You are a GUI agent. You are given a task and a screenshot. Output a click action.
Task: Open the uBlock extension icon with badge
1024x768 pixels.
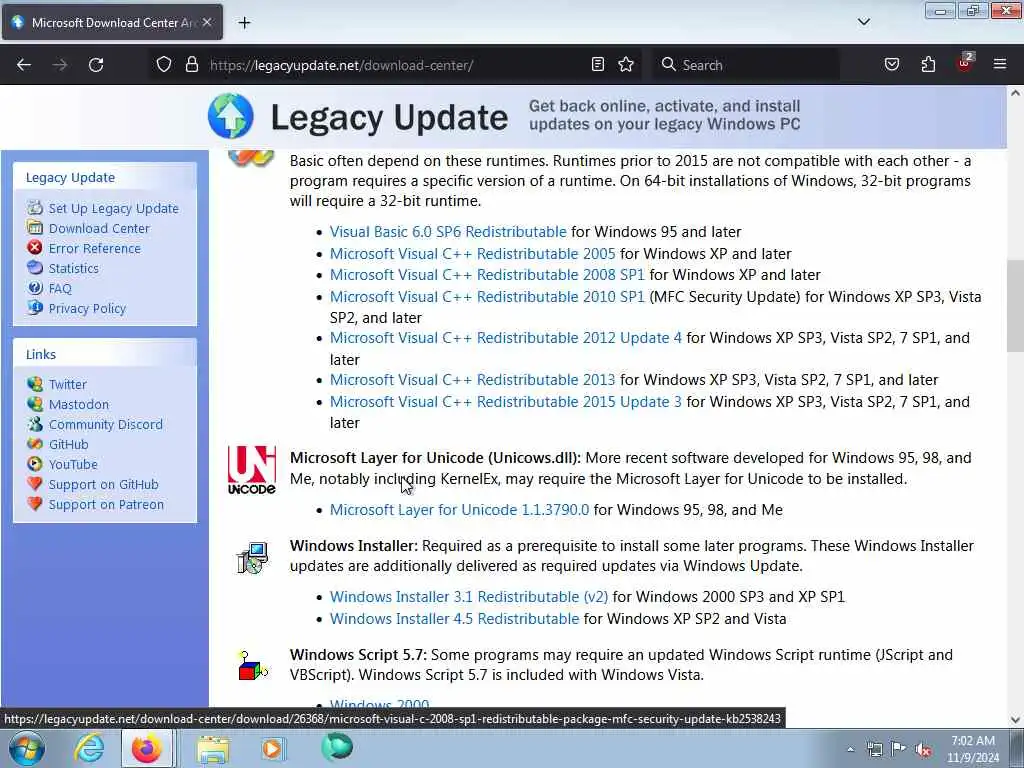(965, 63)
